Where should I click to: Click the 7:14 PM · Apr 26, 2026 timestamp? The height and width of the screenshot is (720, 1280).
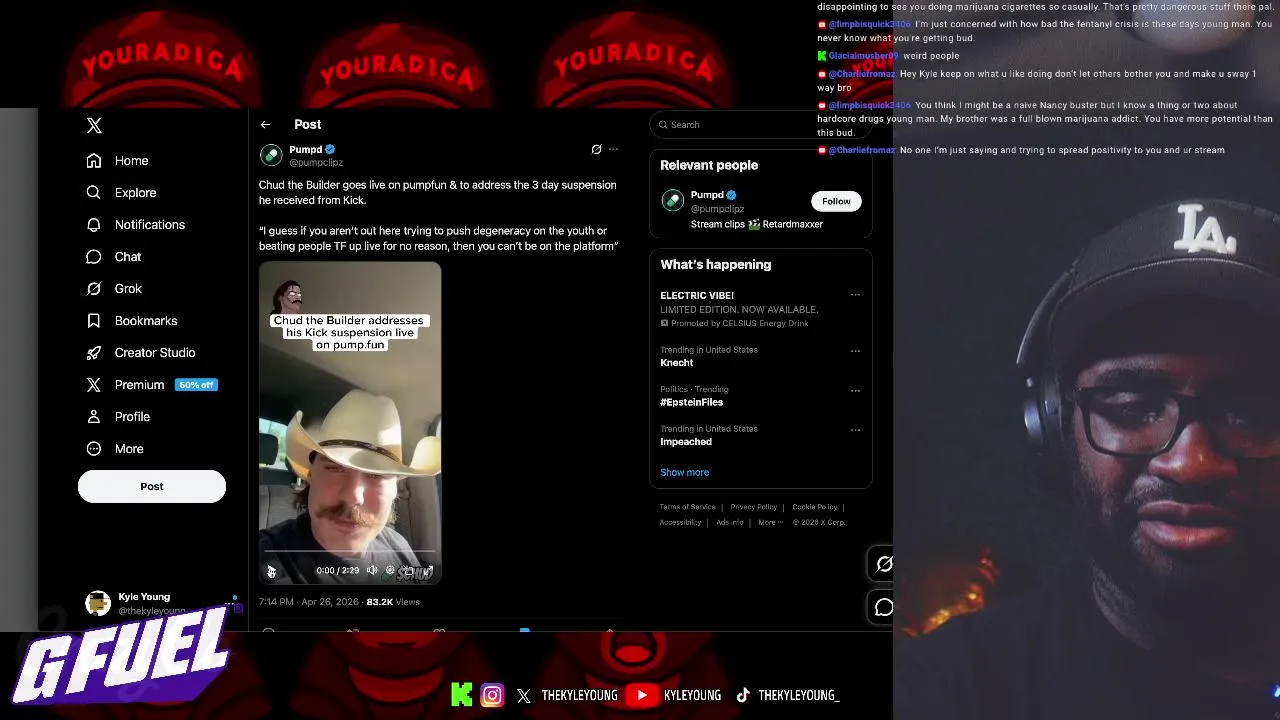pyautogui.click(x=308, y=602)
